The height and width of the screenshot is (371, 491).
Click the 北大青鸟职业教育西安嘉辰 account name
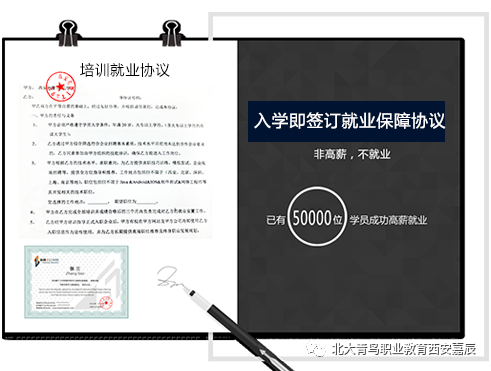[x=404, y=349]
